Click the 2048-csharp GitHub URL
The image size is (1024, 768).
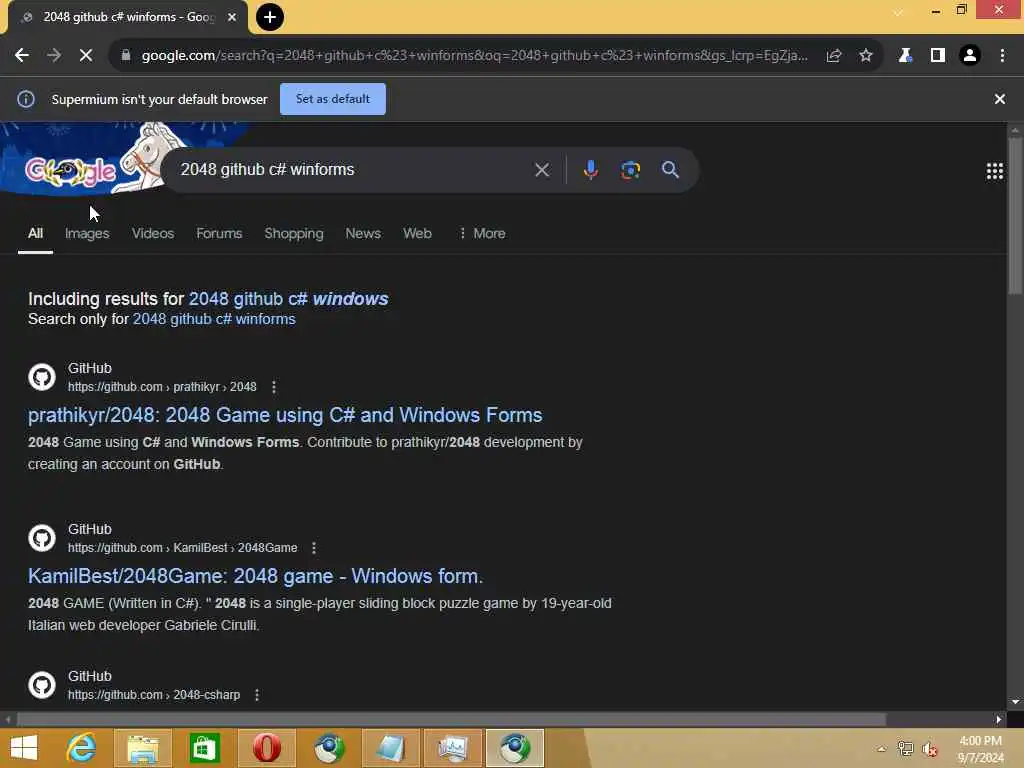coord(153,695)
